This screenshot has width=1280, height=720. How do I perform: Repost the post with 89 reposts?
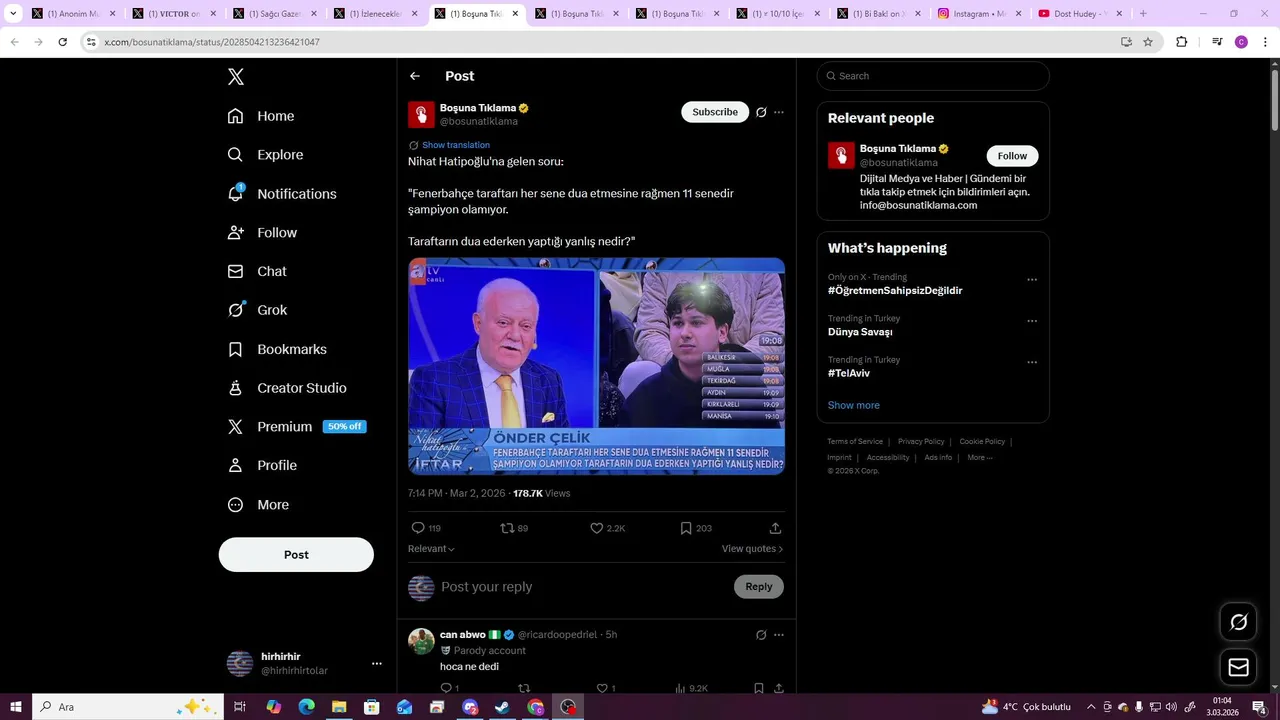[514, 528]
